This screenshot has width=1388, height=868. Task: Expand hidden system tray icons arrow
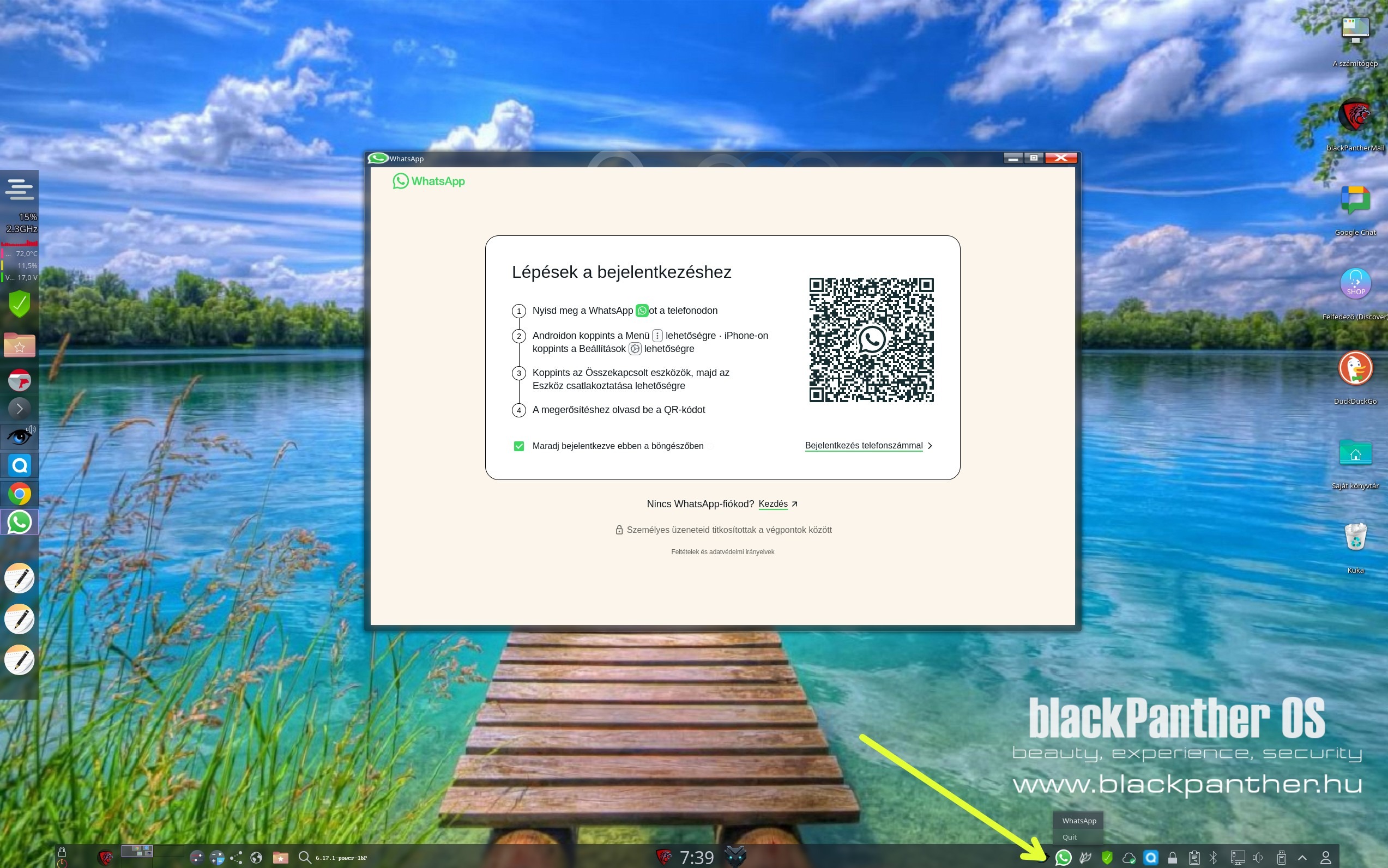click(1302, 858)
